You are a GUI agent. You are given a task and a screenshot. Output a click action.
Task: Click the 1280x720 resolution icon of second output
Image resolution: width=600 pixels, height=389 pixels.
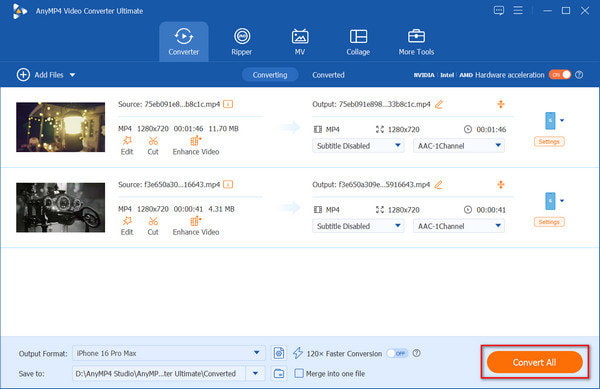[380, 210]
